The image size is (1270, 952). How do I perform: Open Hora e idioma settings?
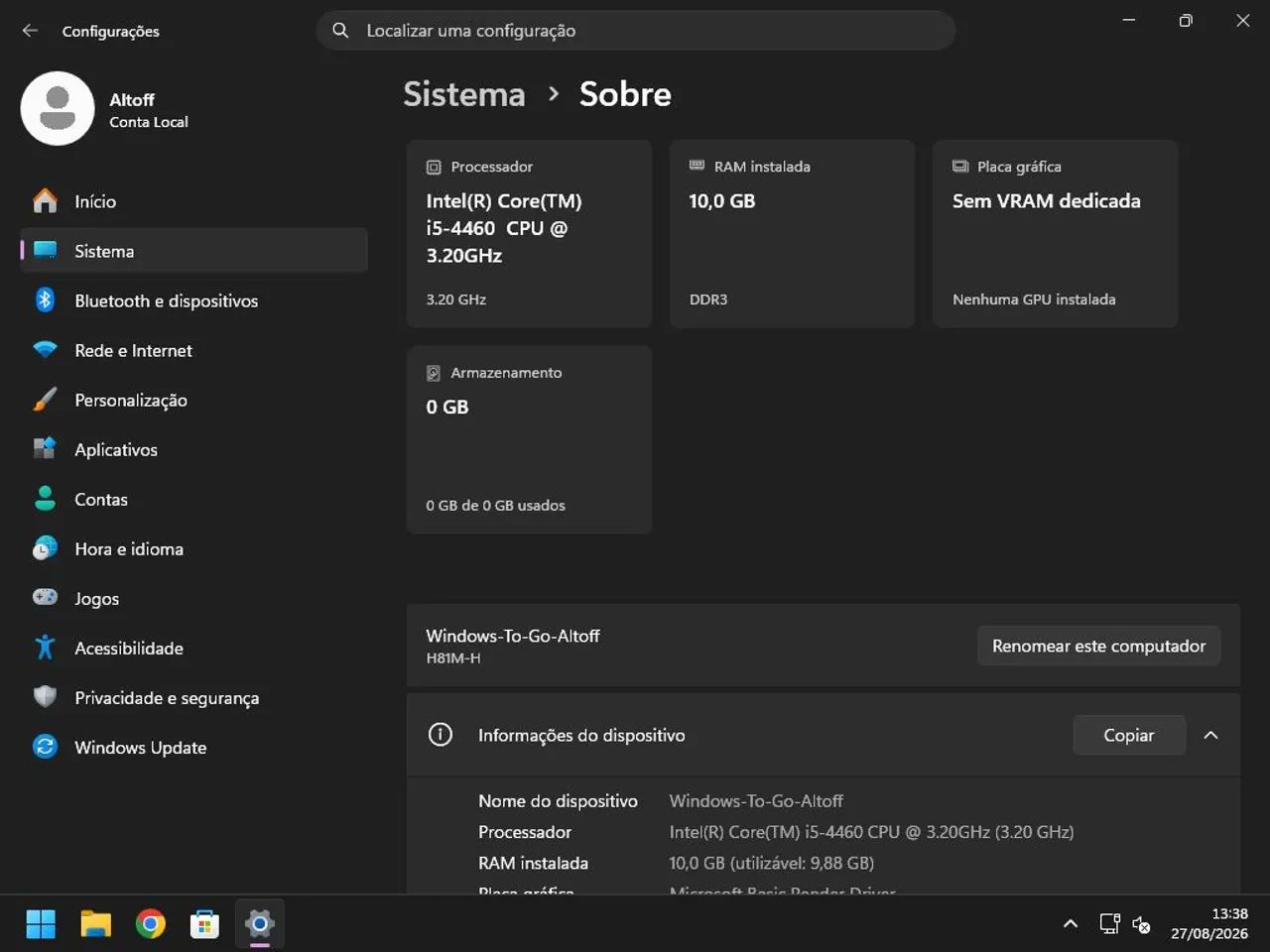[193, 548]
